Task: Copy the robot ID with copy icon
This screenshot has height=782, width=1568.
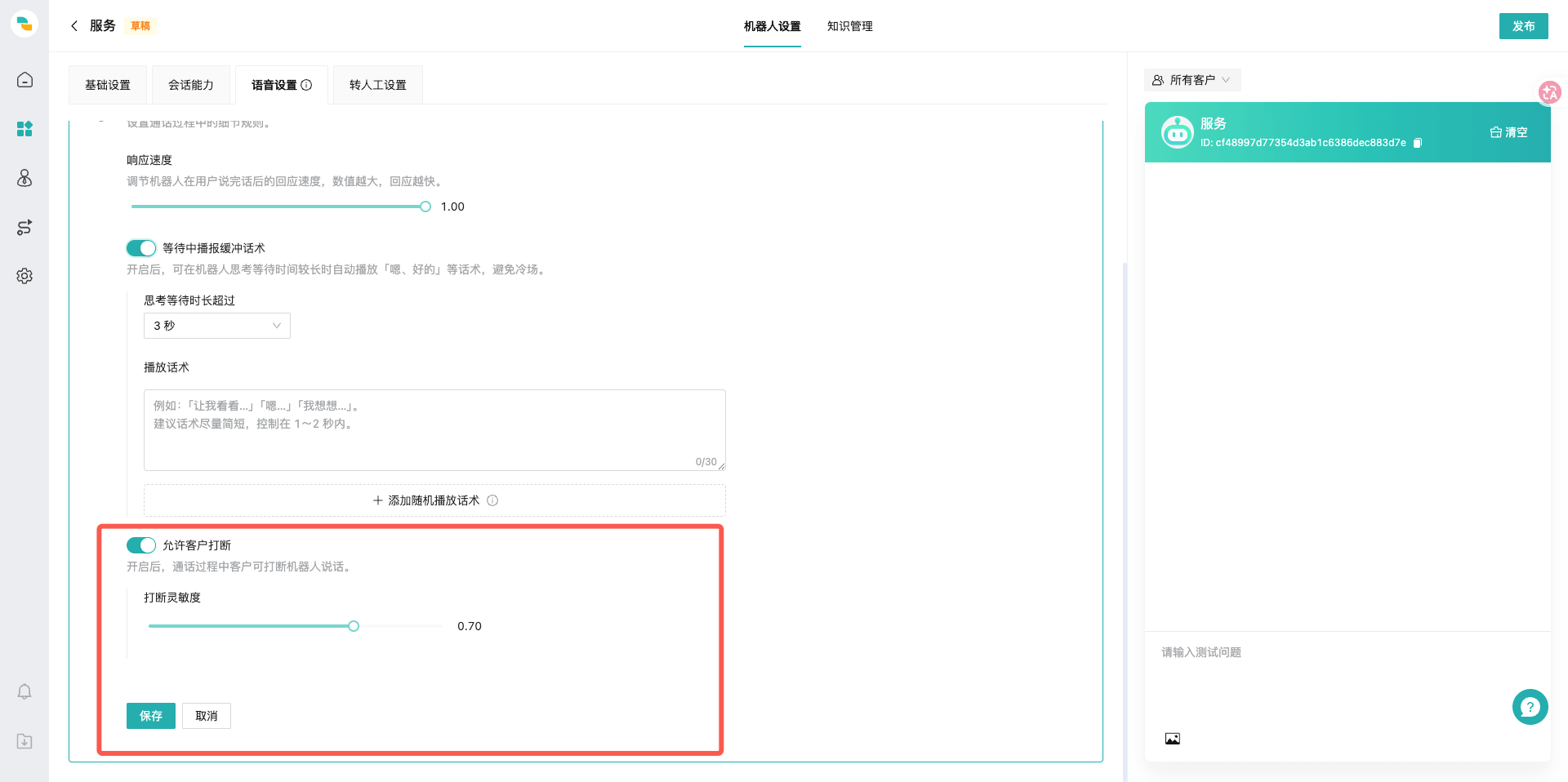Action: point(1418,143)
